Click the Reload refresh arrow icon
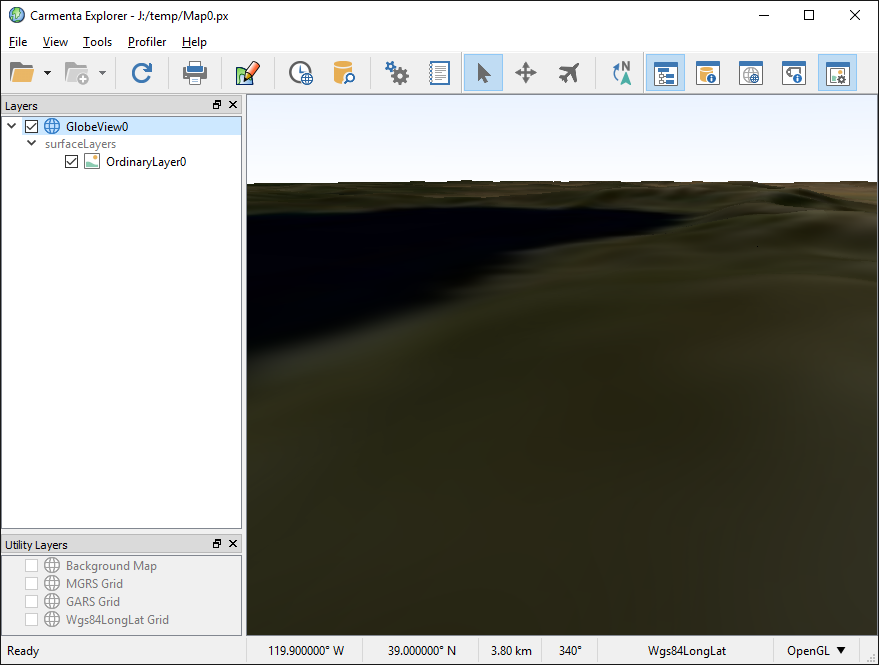 [142, 73]
